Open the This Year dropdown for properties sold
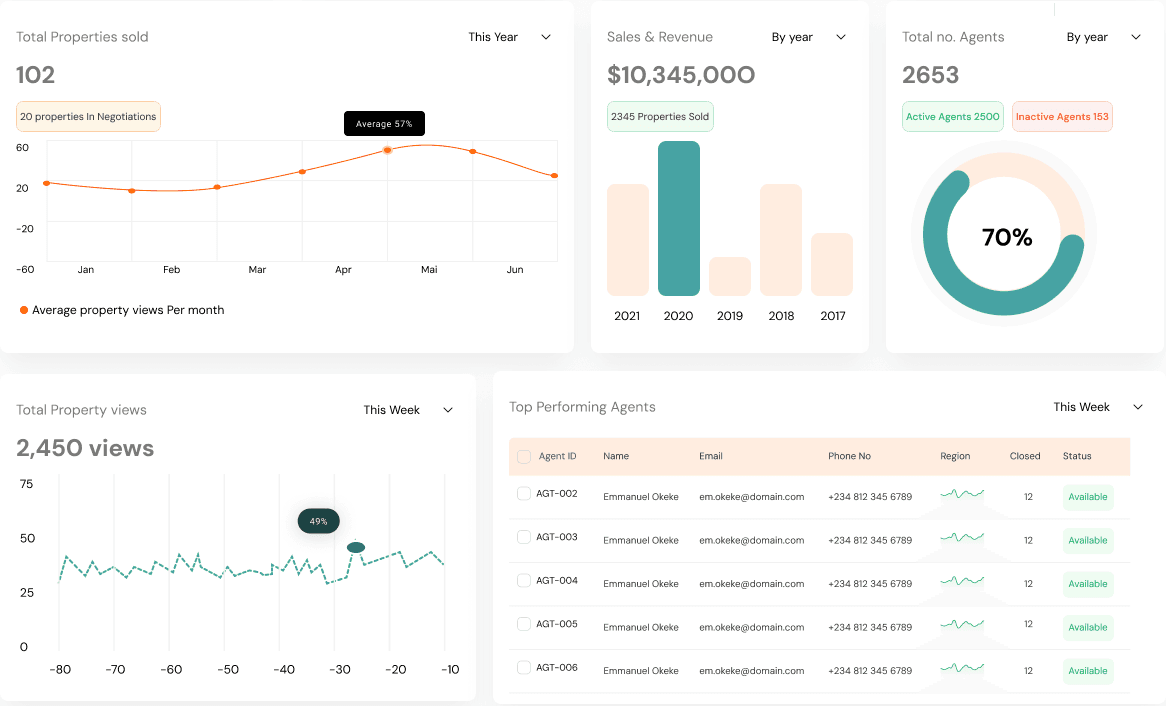The image size is (1166, 706). [509, 37]
